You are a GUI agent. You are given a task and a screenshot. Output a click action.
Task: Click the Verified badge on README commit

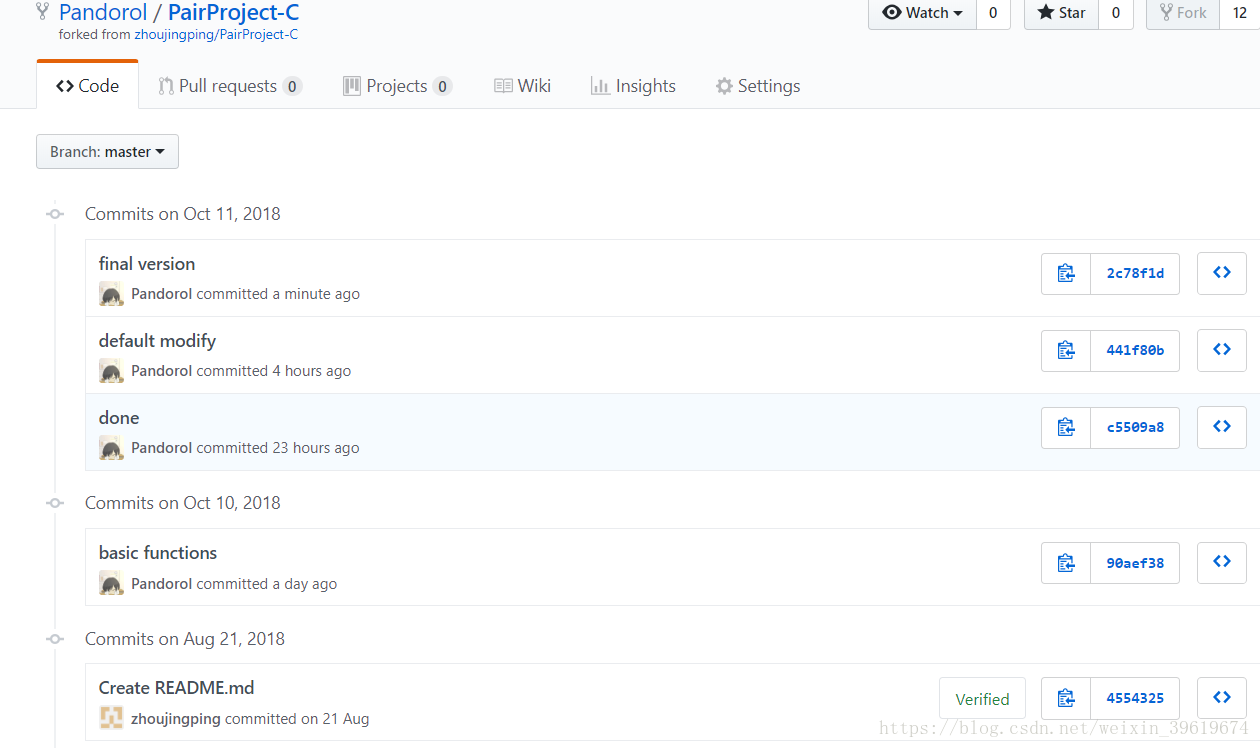(x=982, y=699)
